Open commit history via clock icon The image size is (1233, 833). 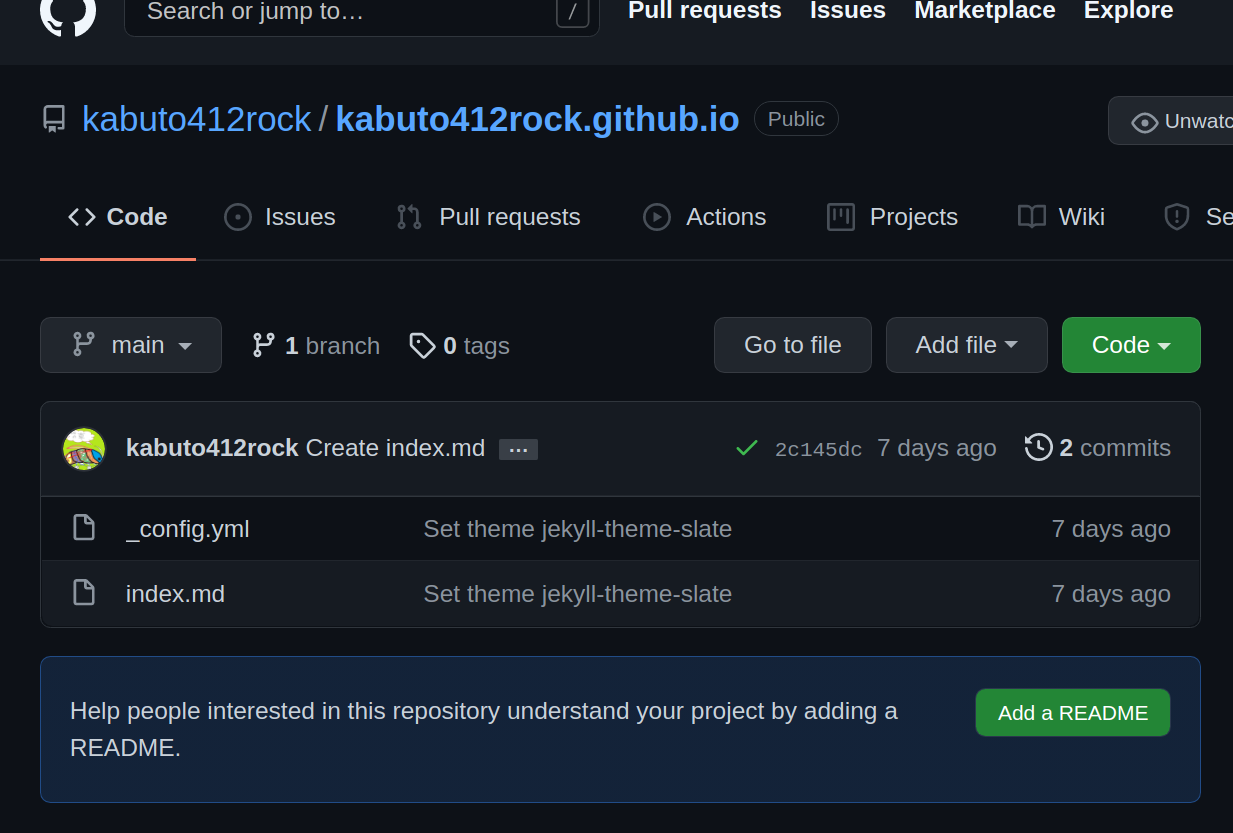(1038, 448)
